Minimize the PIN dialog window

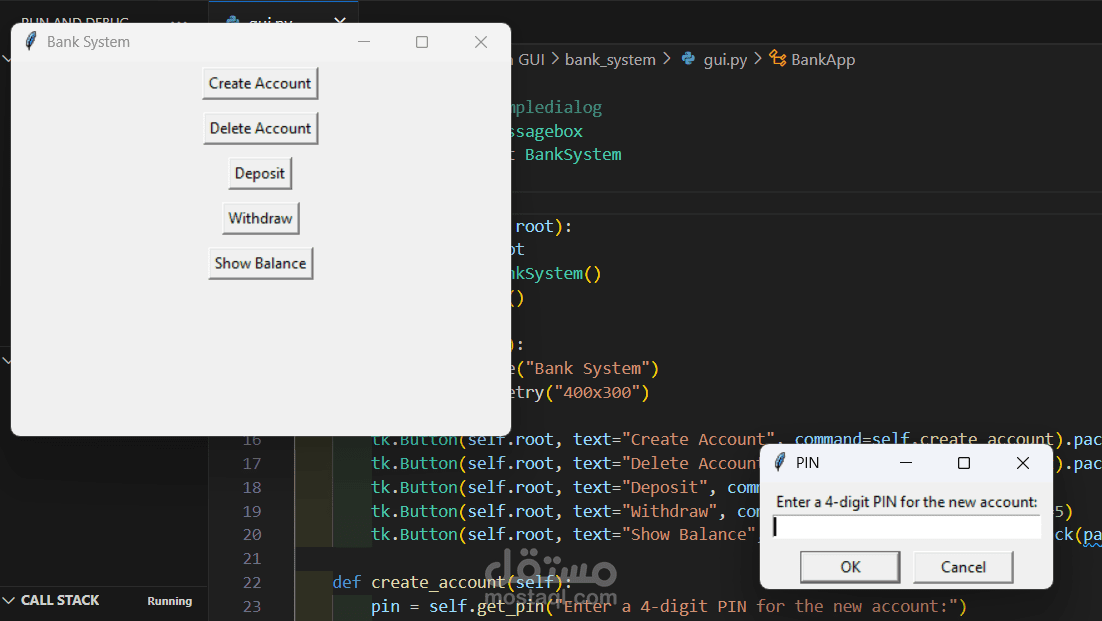pos(905,463)
